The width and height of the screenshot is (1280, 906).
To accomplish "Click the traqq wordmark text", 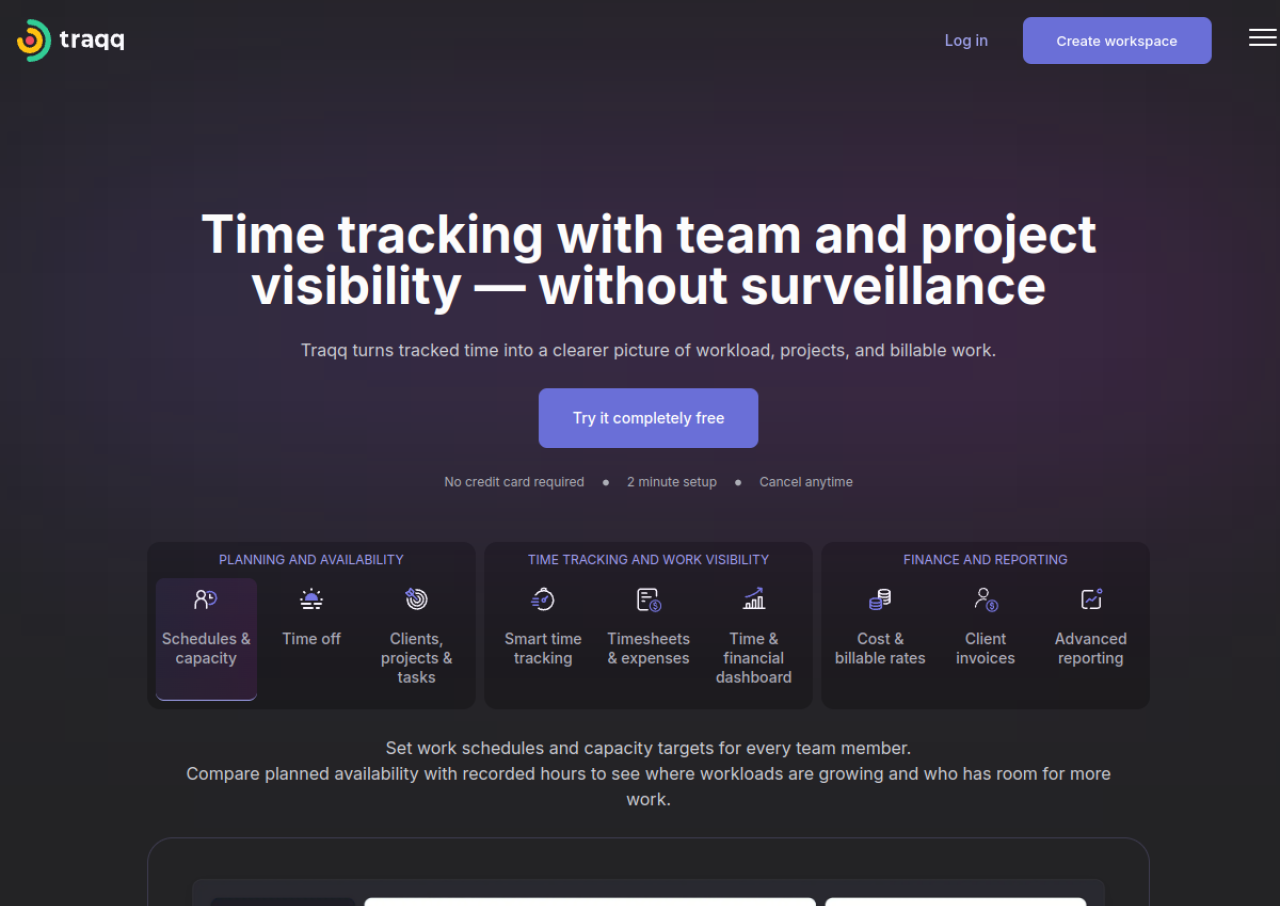I will (92, 41).
